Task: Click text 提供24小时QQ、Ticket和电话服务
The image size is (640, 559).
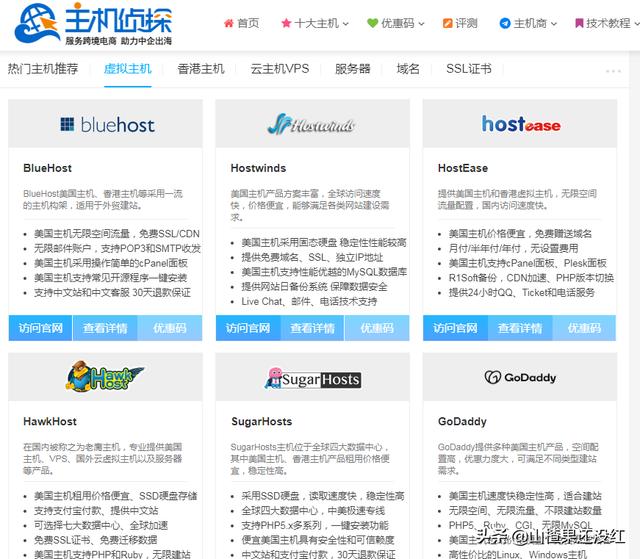Action: coord(521,293)
